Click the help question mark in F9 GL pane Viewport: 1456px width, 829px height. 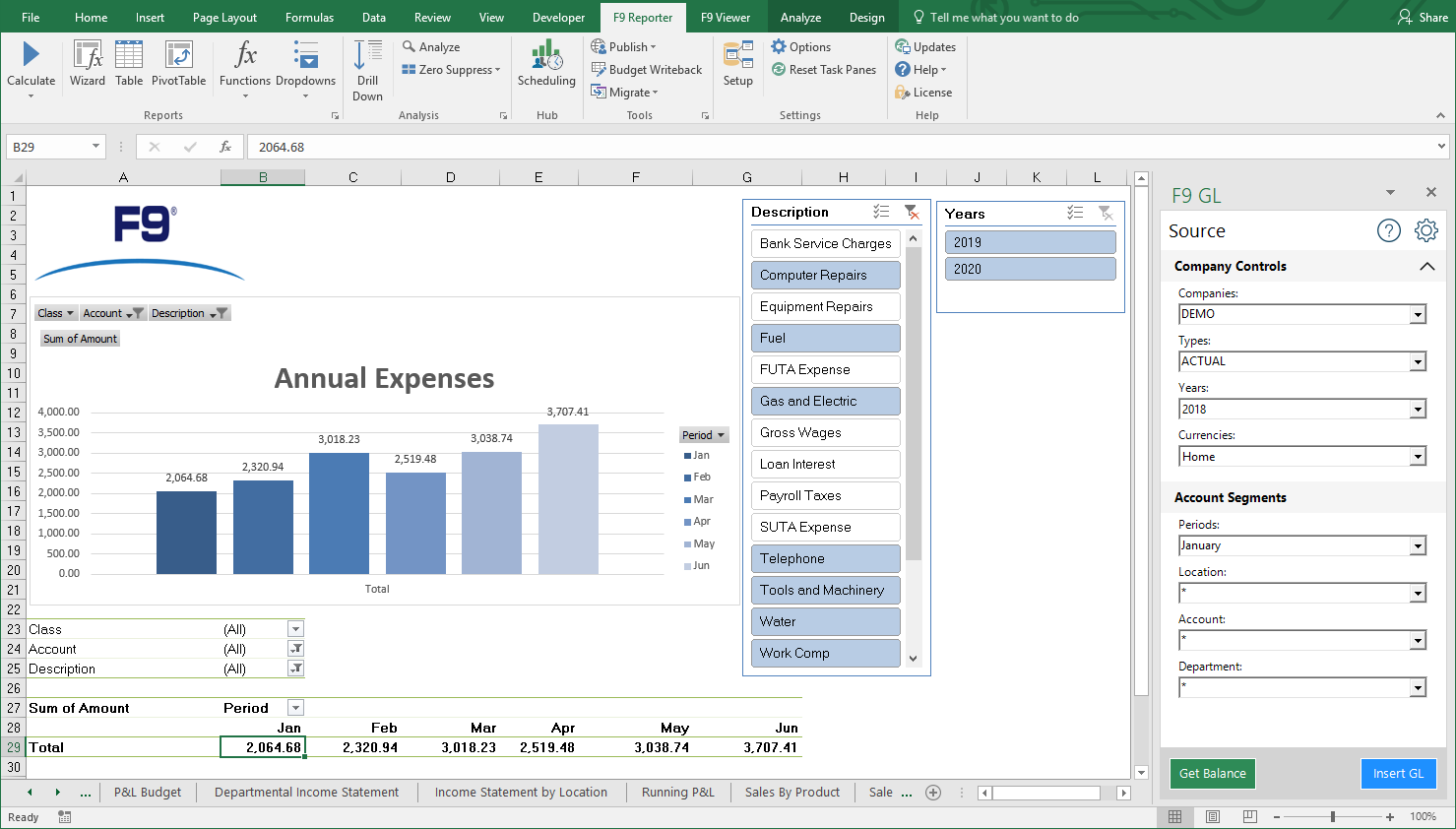(1388, 231)
